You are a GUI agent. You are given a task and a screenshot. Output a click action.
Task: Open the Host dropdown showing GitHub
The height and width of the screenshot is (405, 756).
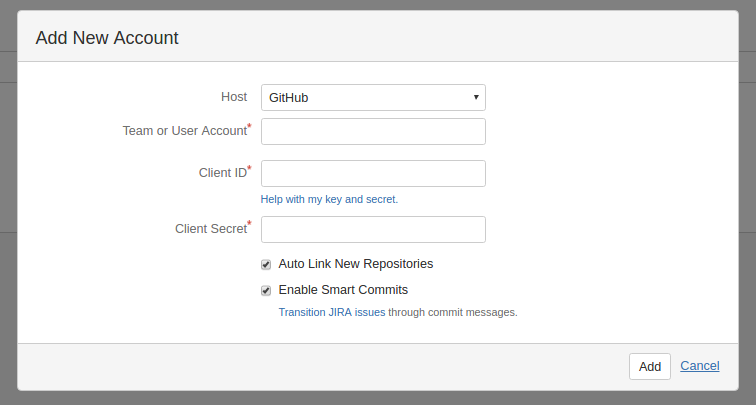click(372, 97)
